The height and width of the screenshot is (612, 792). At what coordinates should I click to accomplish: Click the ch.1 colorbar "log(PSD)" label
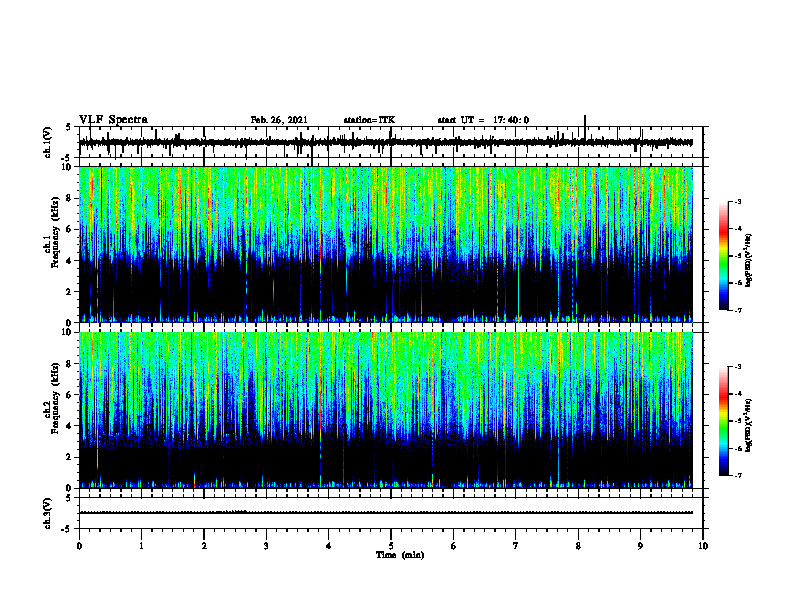pos(749,261)
